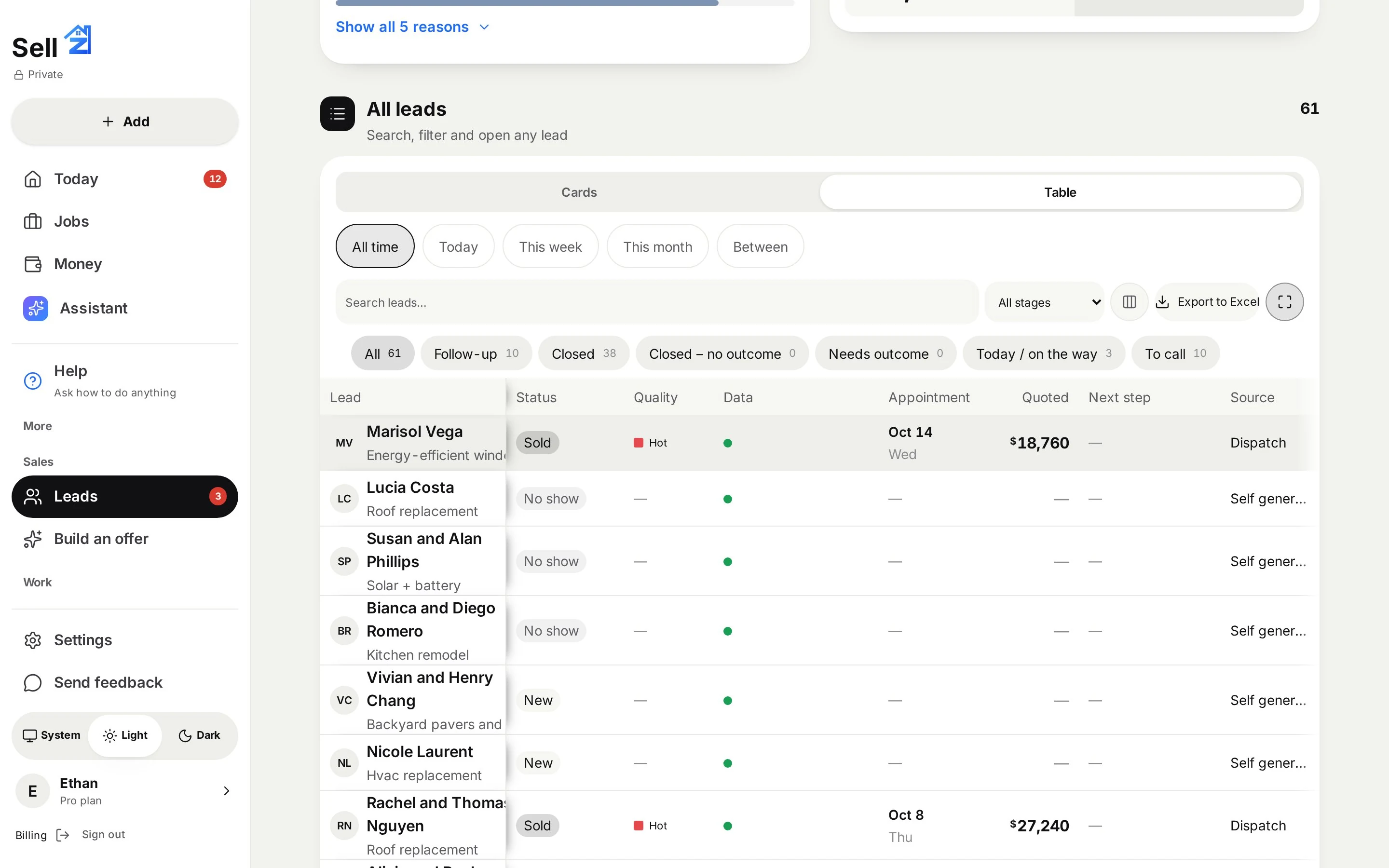Open the All stages dropdown
The height and width of the screenshot is (868, 1389).
tap(1045, 302)
